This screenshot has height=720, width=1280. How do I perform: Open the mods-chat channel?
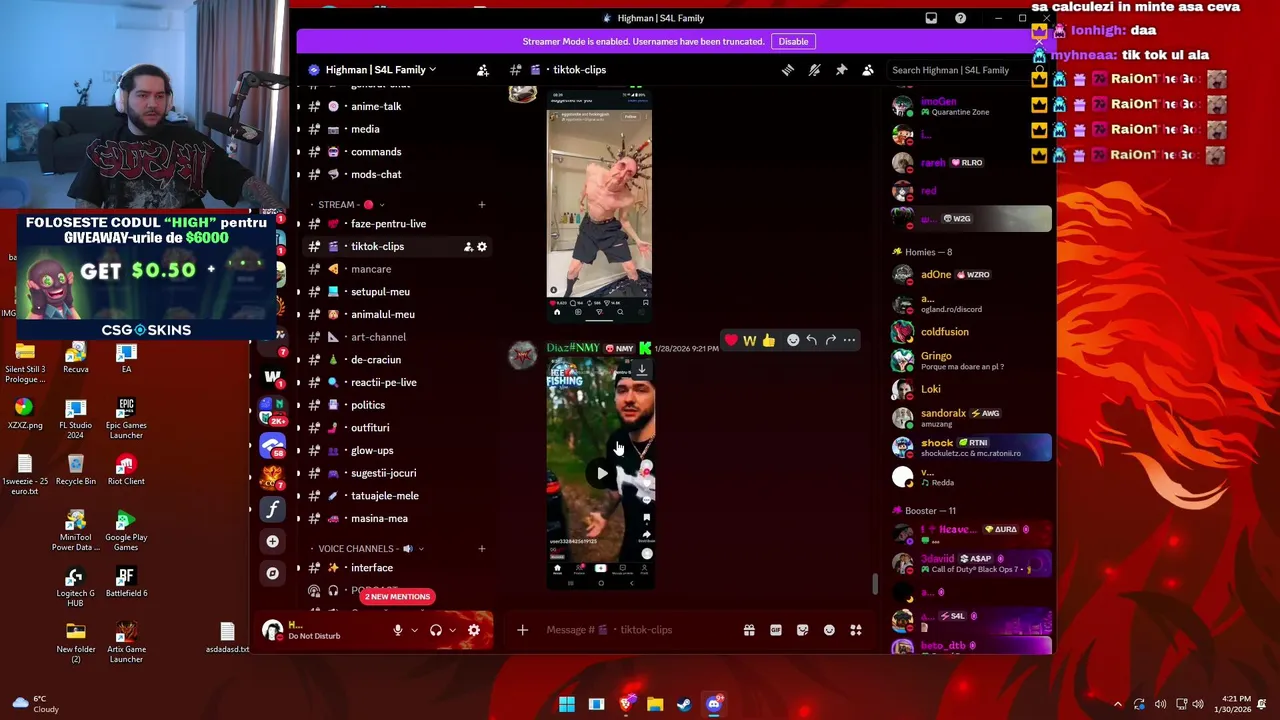pyautogui.click(x=397, y=174)
